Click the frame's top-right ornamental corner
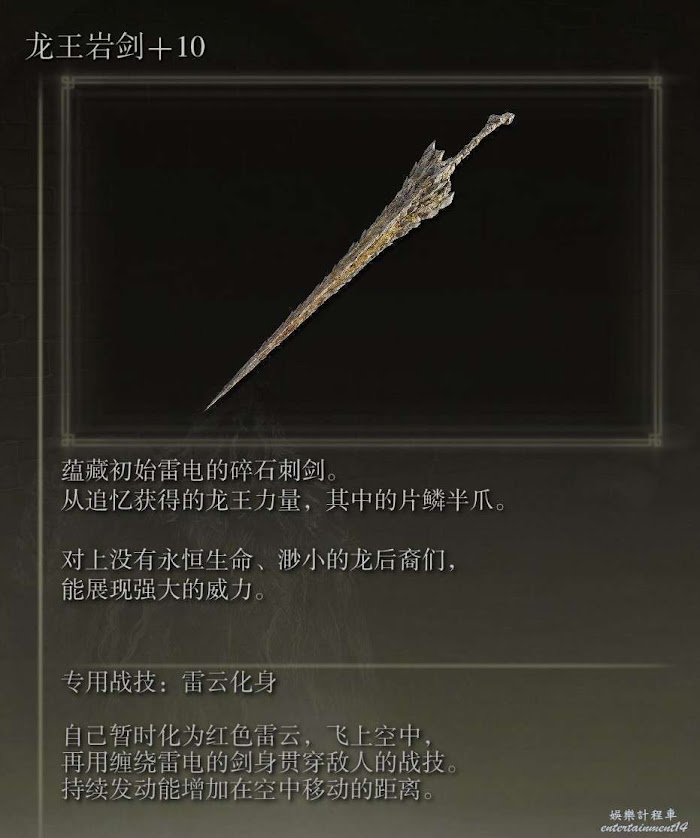Viewport: 700px width, 838px height. pos(655,82)
